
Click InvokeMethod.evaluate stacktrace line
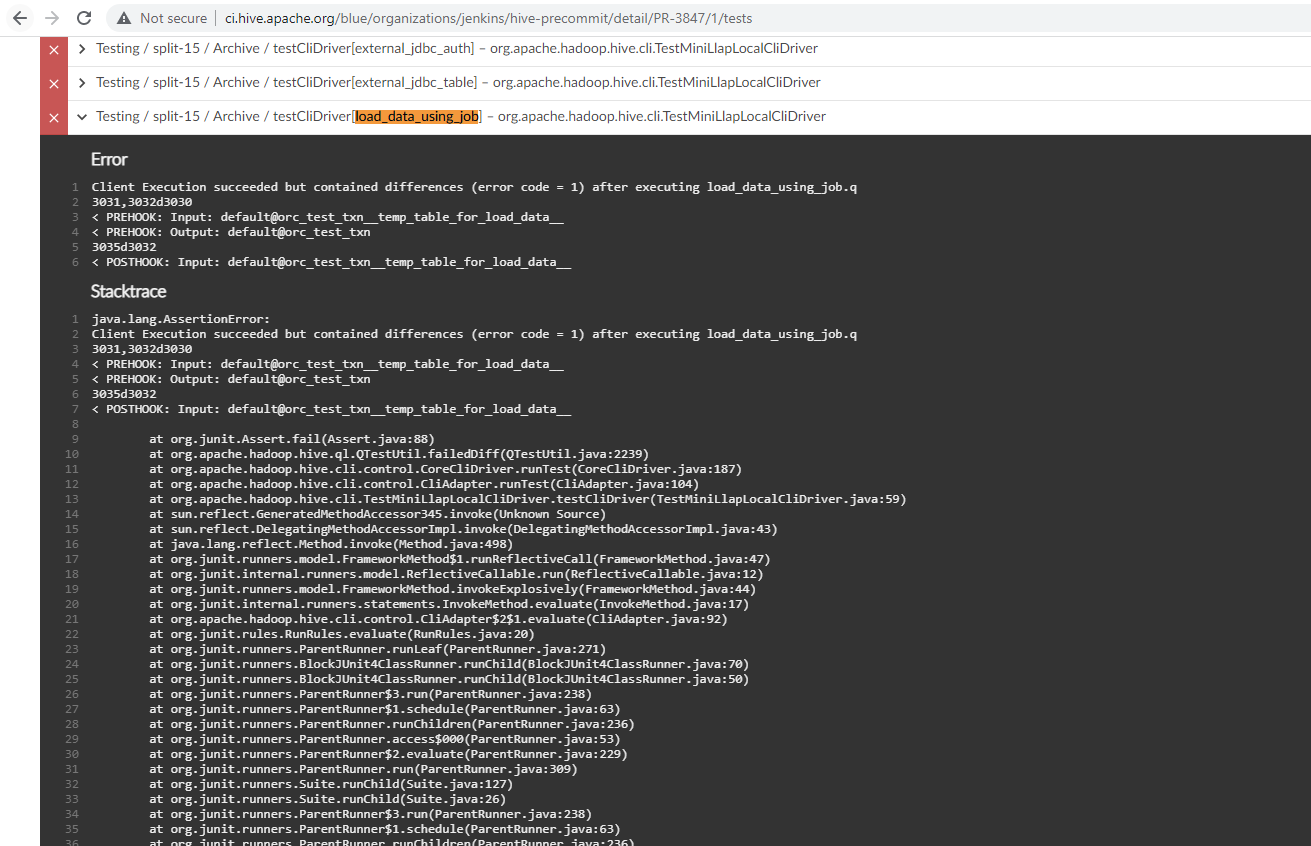pos(449,604)
